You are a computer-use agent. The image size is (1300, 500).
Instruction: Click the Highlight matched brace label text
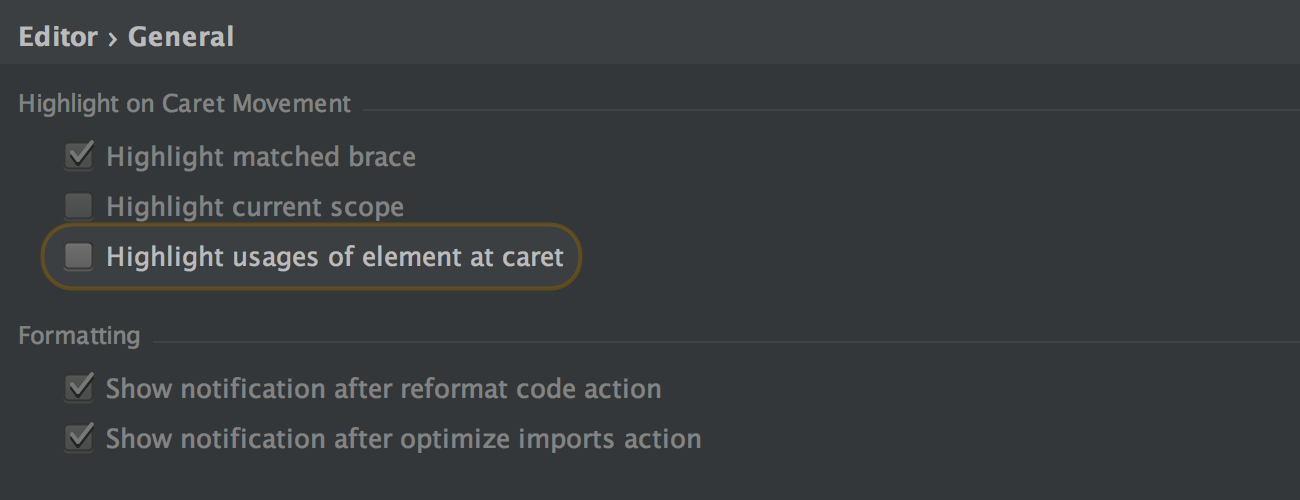260,157
